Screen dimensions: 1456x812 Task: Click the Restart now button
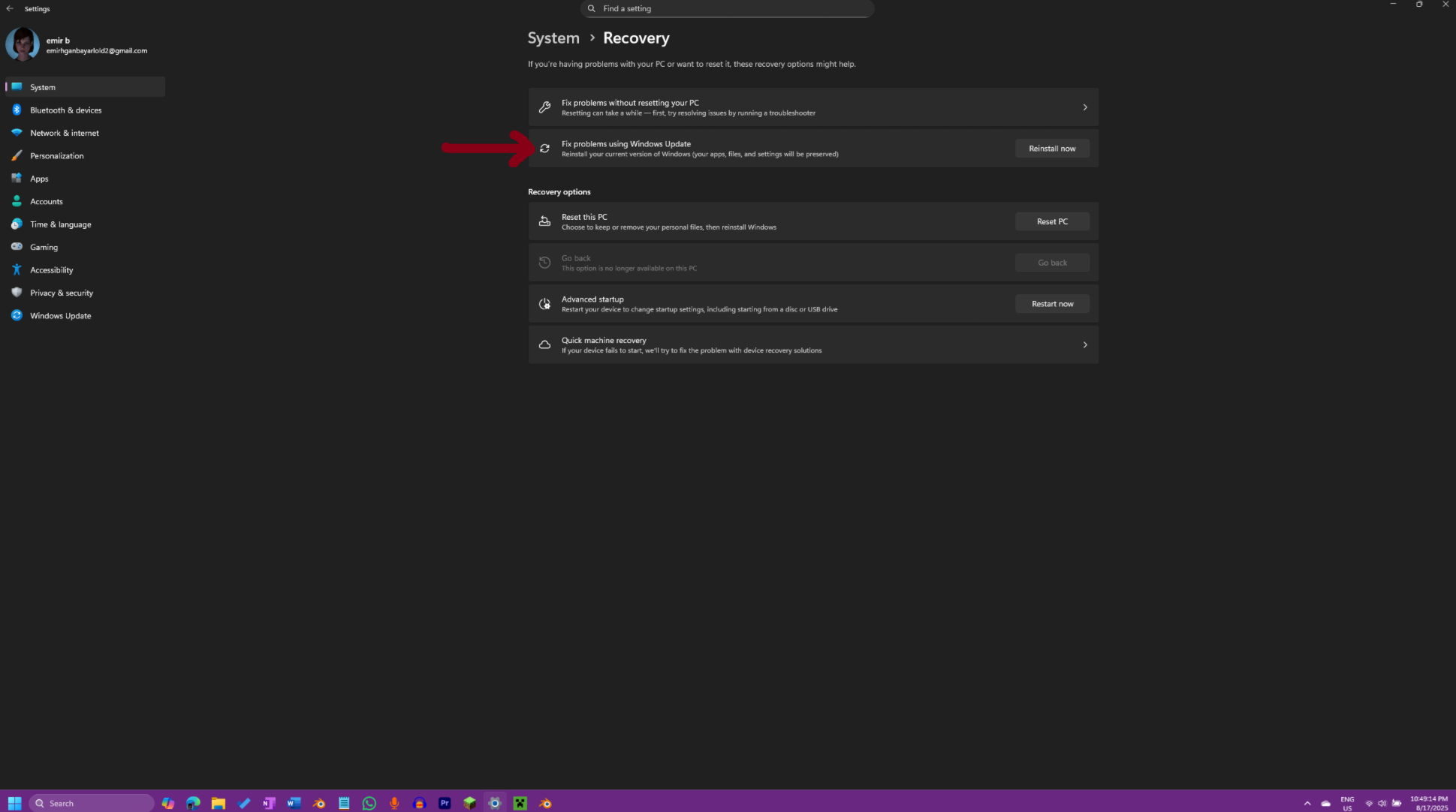point(1052,304)
